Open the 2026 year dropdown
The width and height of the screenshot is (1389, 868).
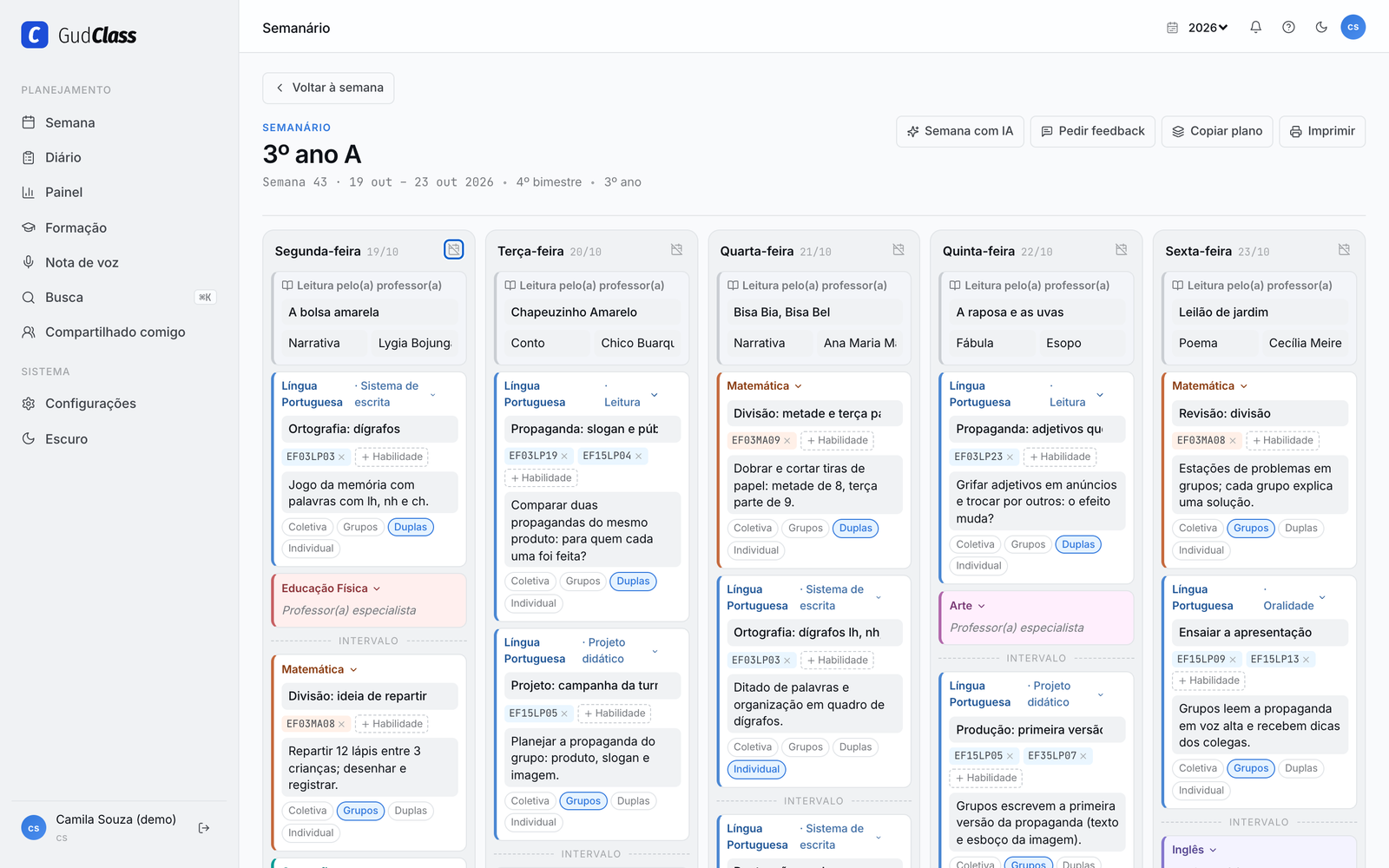tap(1208, 28)
